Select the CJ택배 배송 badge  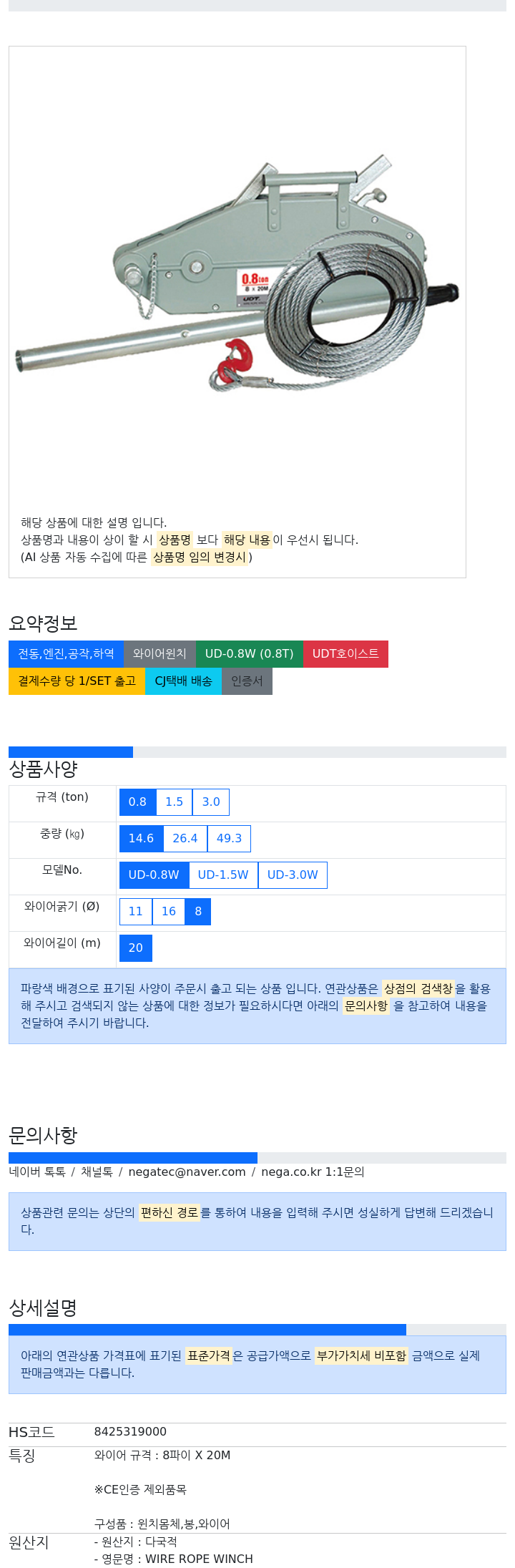coord(183,681)
